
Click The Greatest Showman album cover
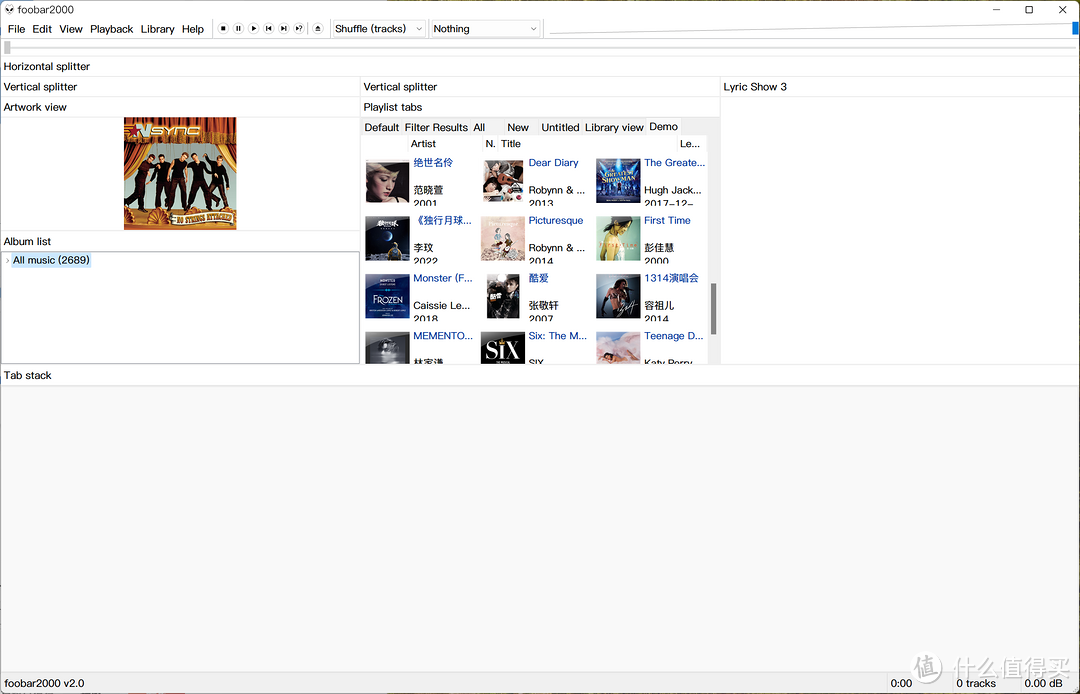(618, 181)
